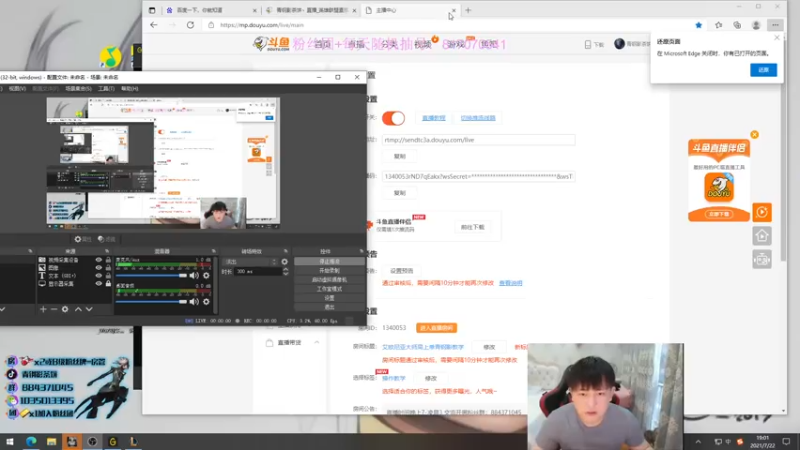The image size is (800, 450).
Task: Move selected source up in OBS
Action: coord(78,309)
